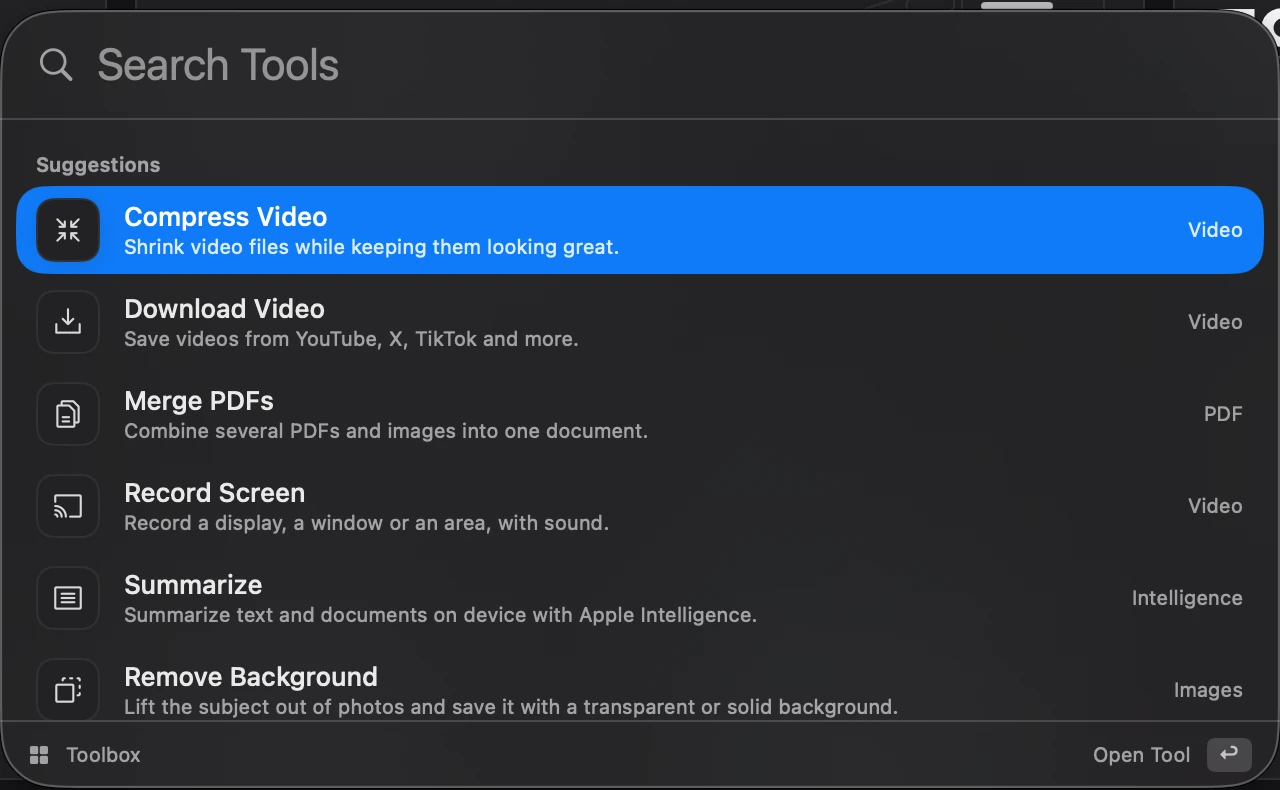Click the Open Tool button
Screen dimensions: 1280x790
(x=1142, y=755)
